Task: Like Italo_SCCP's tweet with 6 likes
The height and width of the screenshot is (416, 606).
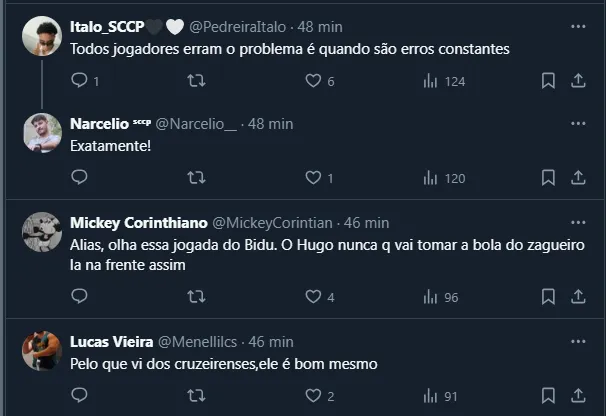Action: point(313,81)
